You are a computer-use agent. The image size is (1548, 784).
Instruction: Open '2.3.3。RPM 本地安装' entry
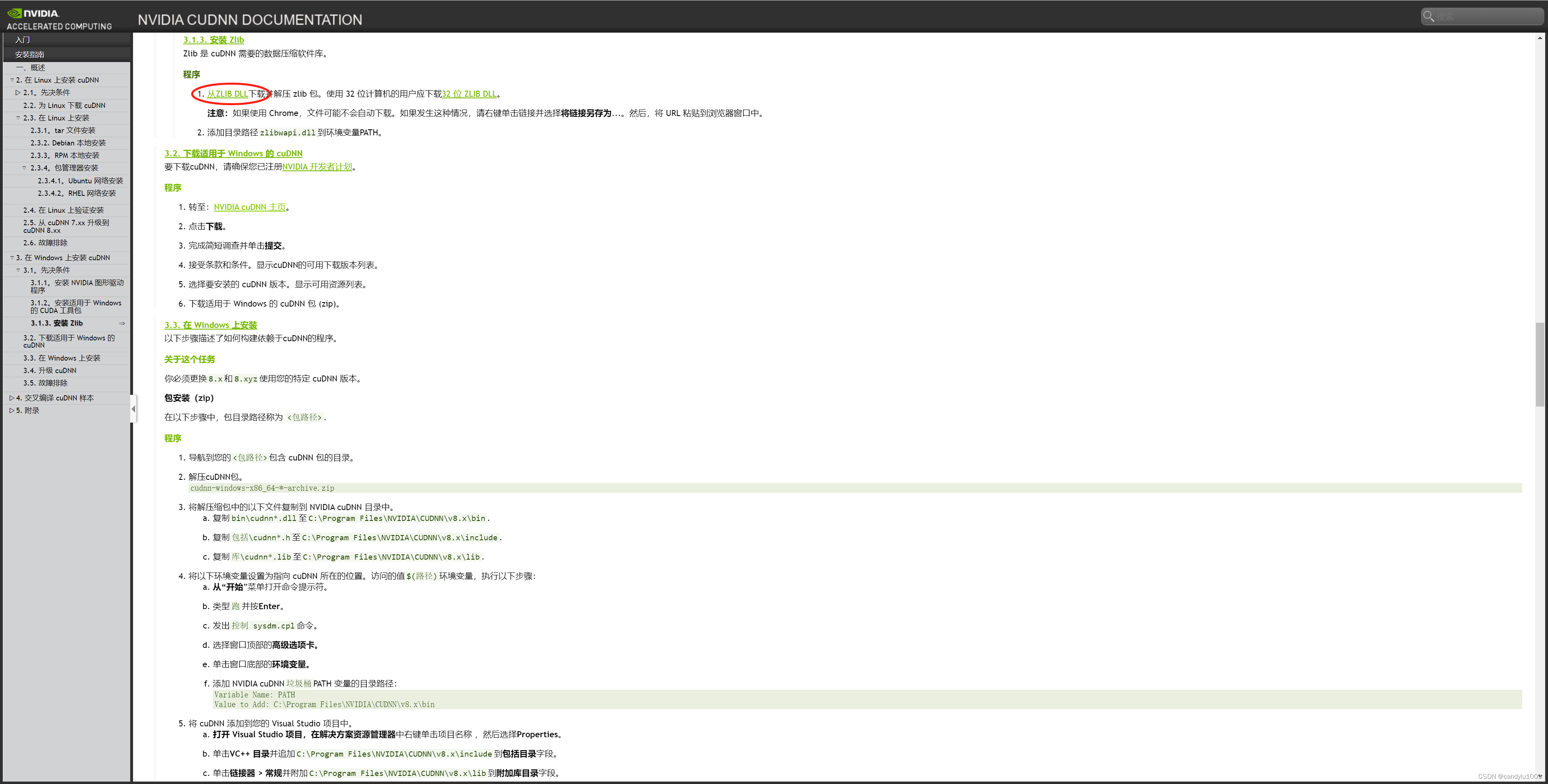click(65, 156)
